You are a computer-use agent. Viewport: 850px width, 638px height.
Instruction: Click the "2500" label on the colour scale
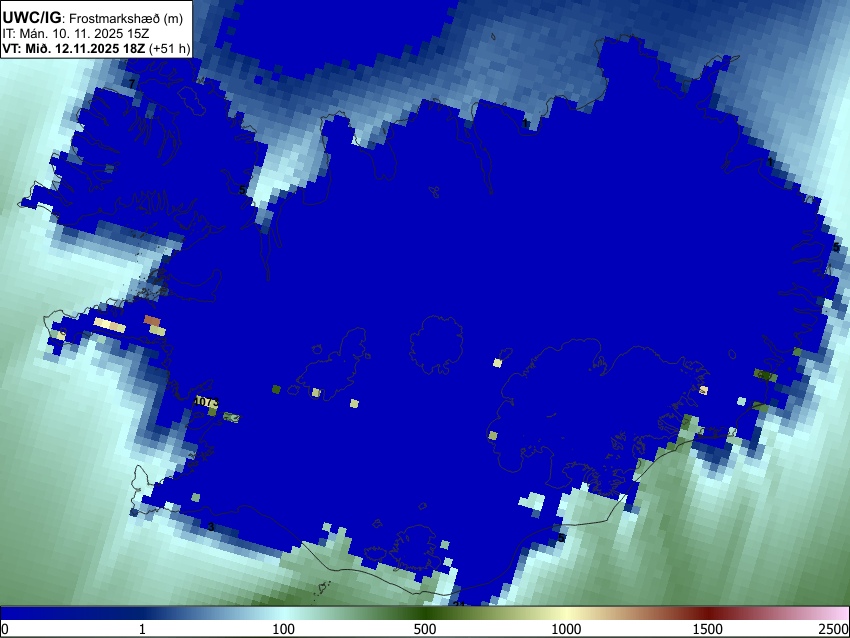click(x=834, y=629)
